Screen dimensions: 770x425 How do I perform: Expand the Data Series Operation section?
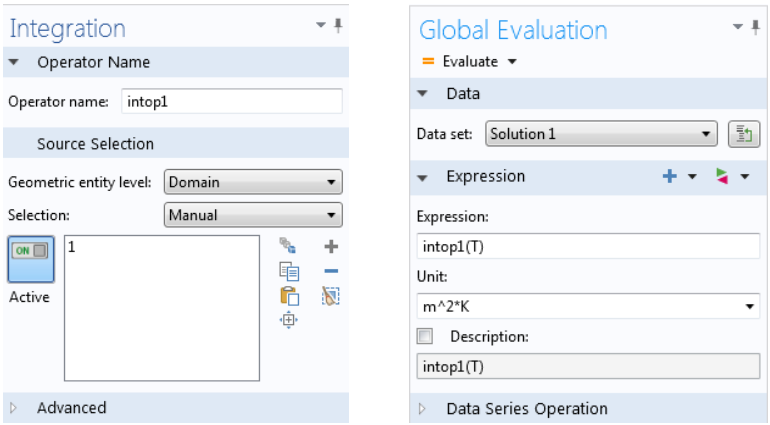[x=423, y=408]
